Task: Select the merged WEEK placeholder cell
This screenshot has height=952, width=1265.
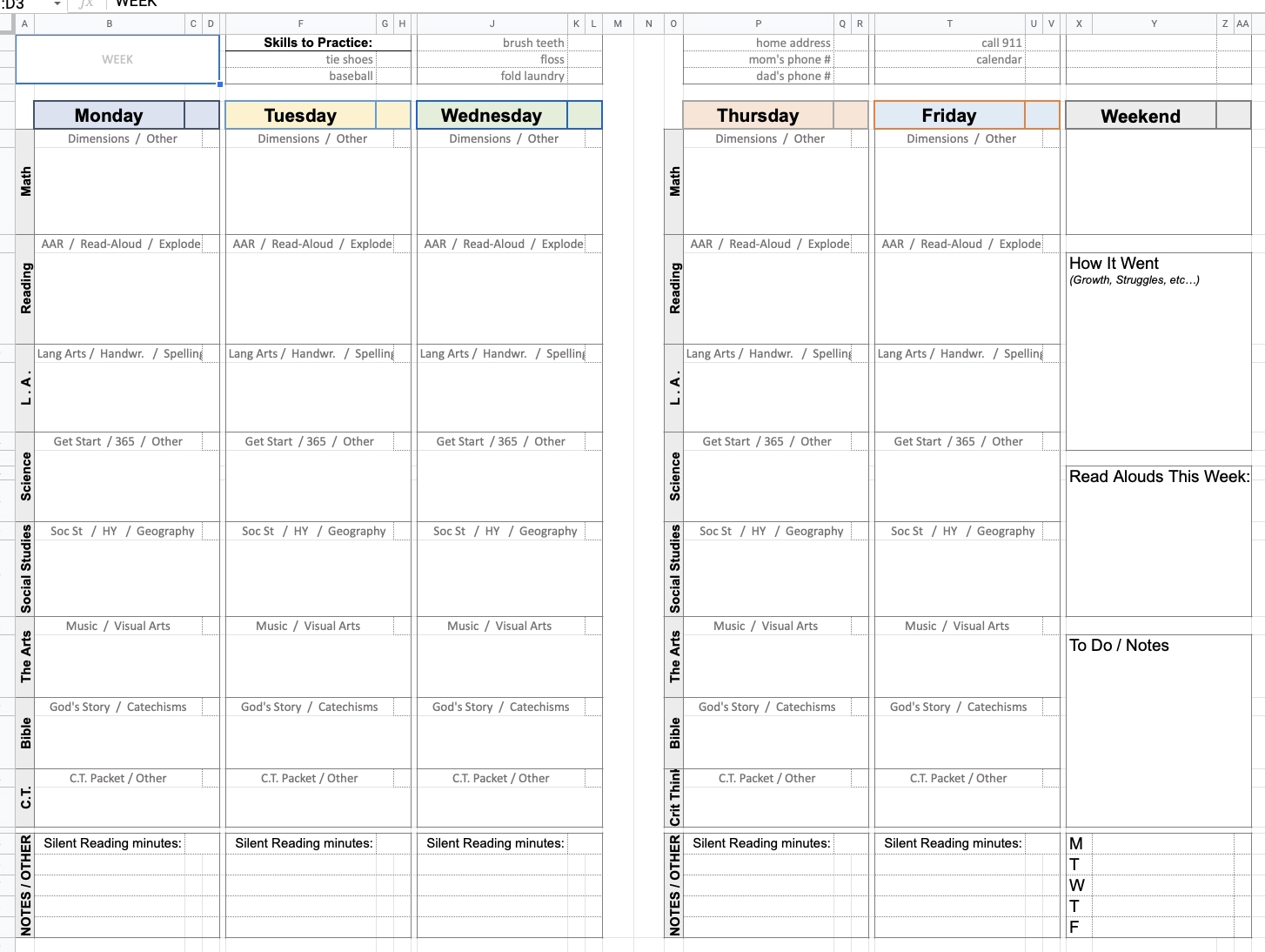Action: (x=117, y=59)
